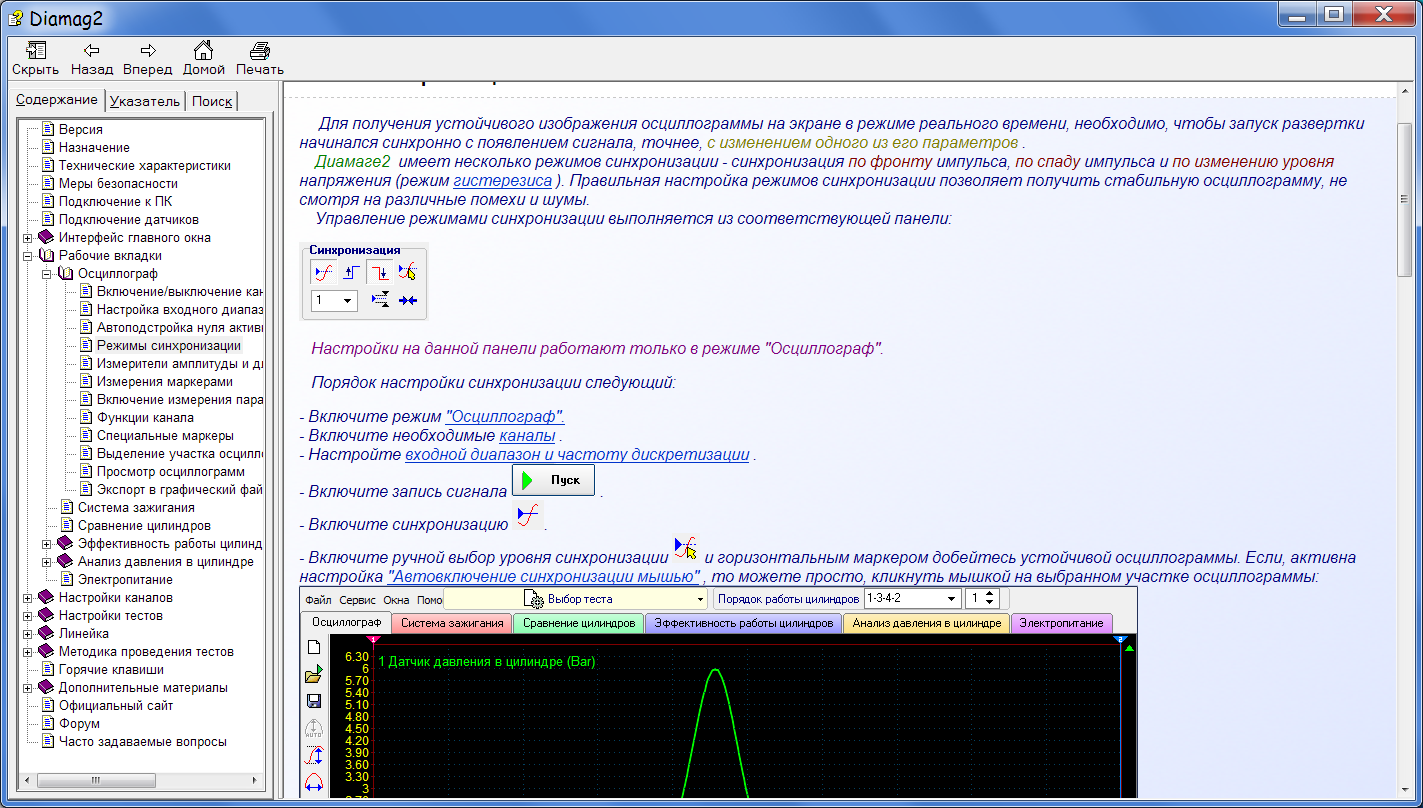This screenshot has width=1423, height=808.
Task: Open the Домой home page icon
Action: point(203,51)
